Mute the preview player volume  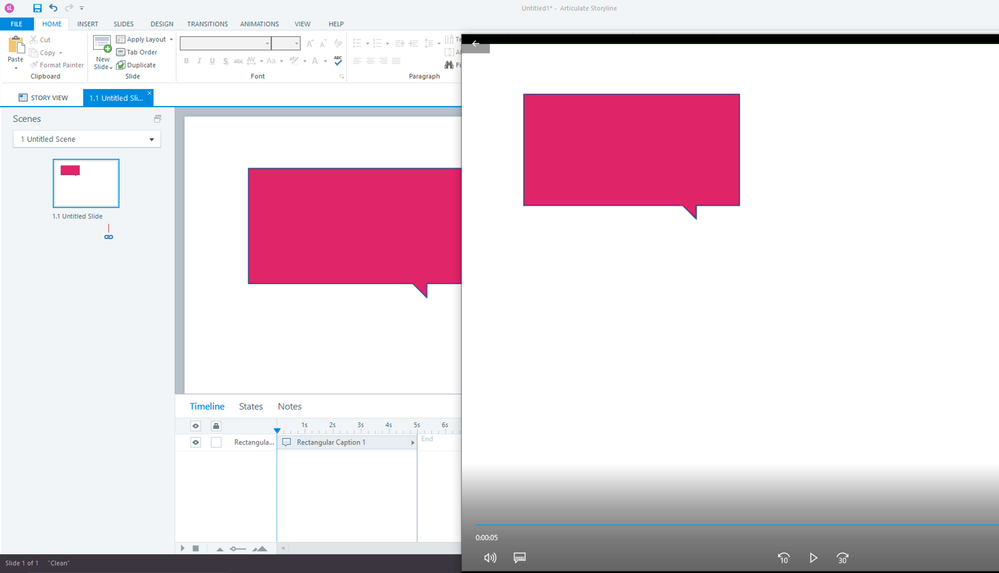(x=490, y=558)
